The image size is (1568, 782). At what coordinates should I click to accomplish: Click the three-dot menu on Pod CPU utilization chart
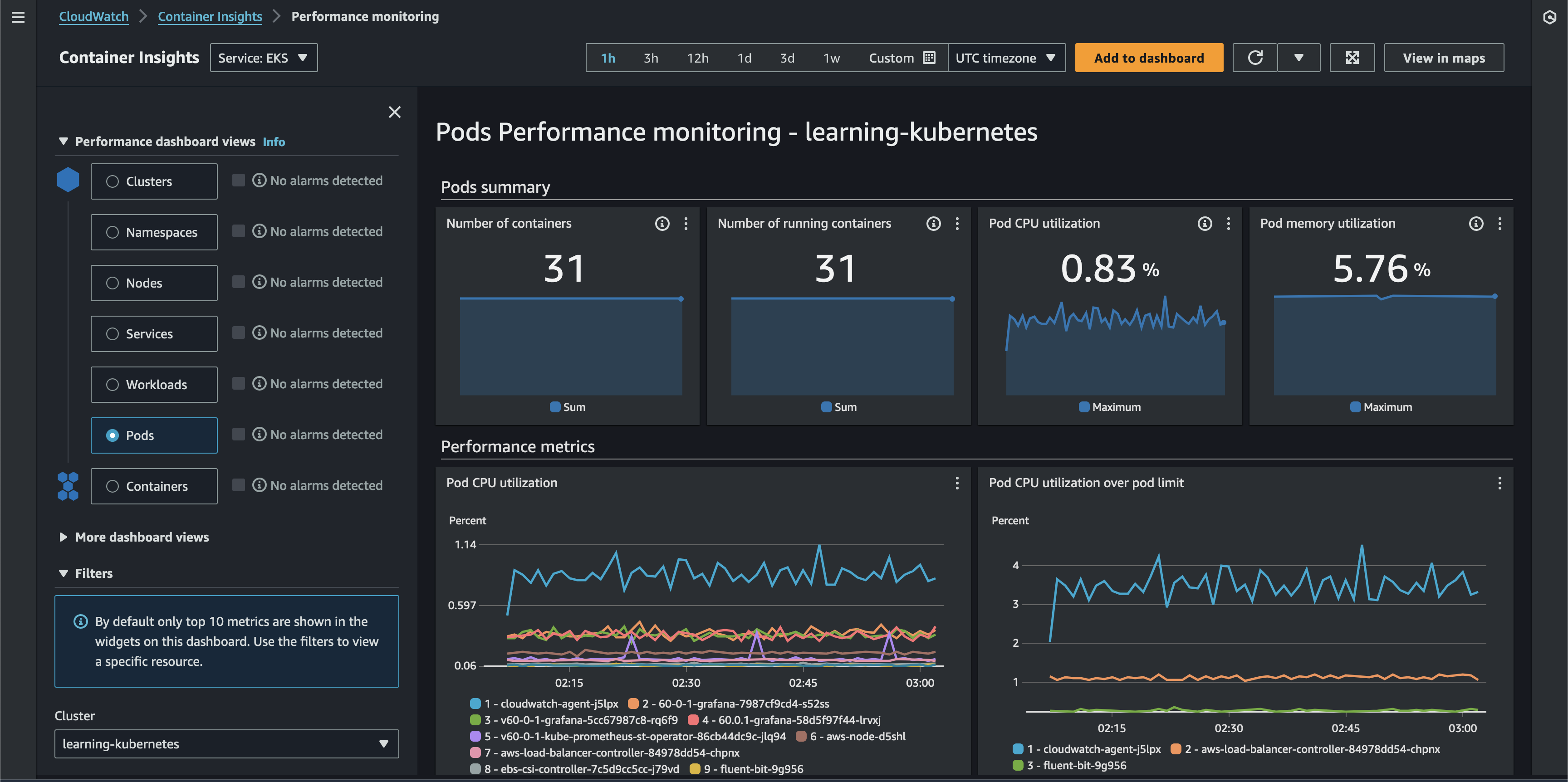(957, 483)
